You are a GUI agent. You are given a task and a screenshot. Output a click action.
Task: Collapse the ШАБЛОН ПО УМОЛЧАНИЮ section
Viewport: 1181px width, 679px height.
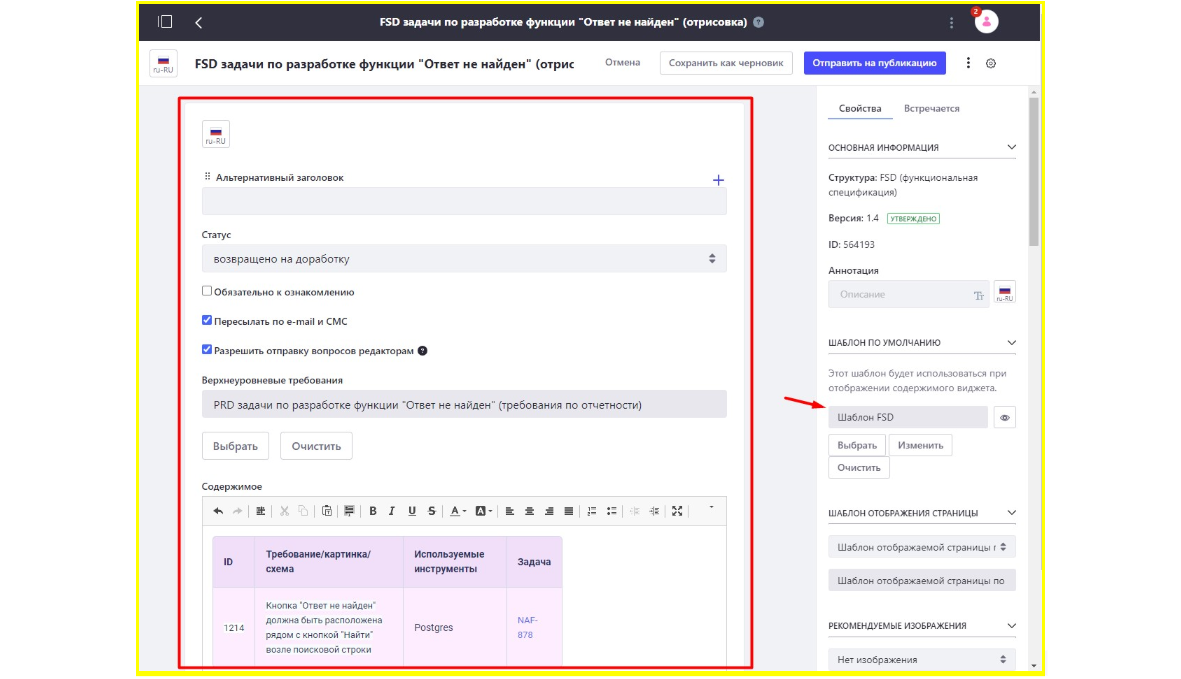coord(1012,343)
